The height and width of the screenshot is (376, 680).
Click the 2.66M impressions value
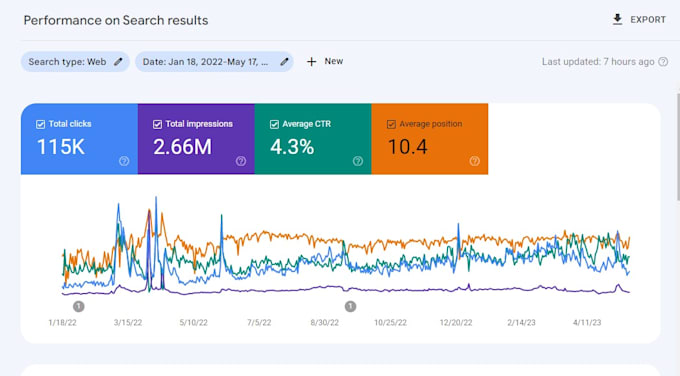[x=183, y=147]
